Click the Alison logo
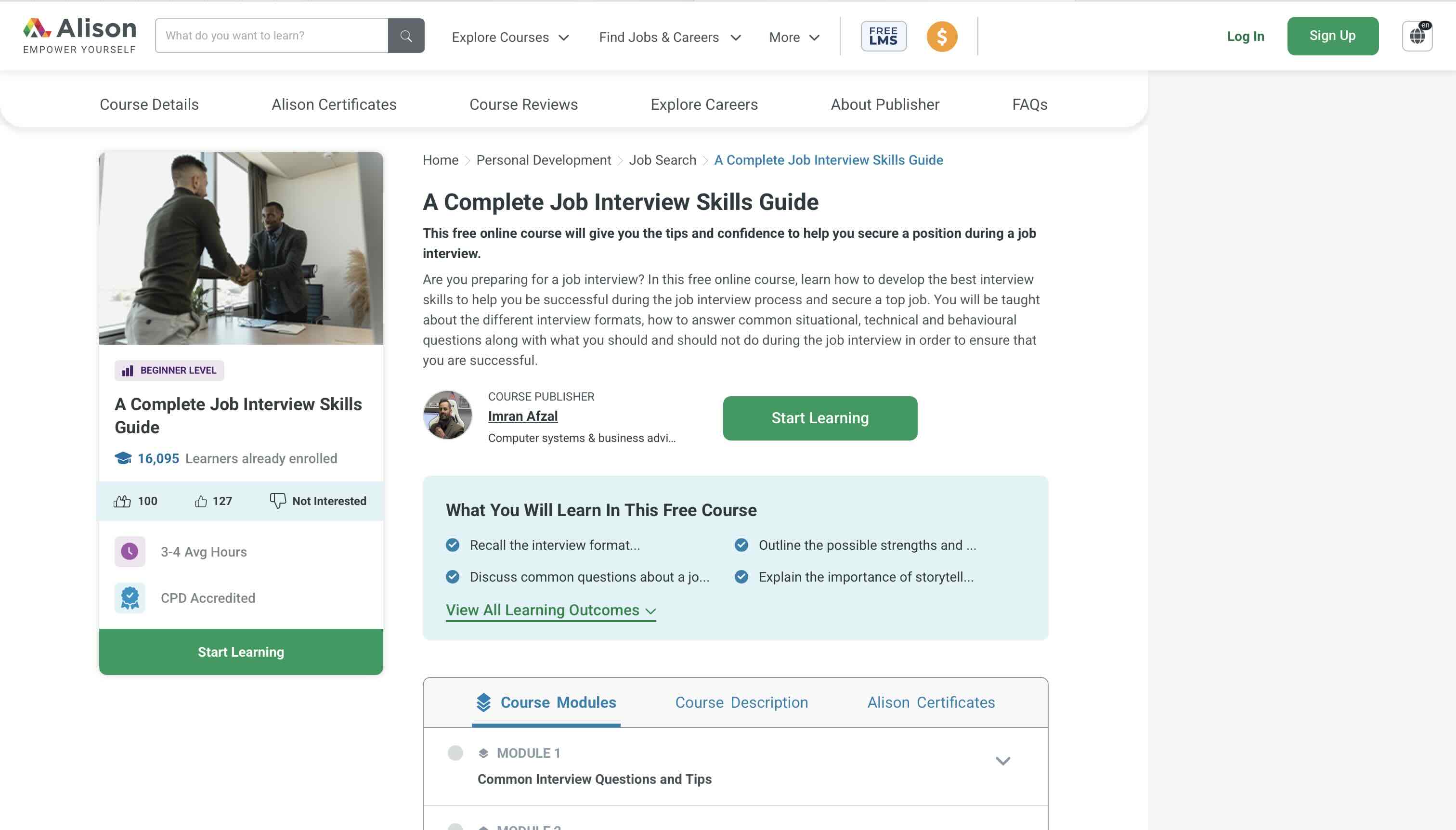The width and height of the screenshot is (1456, 830). [x=80, y=35]
